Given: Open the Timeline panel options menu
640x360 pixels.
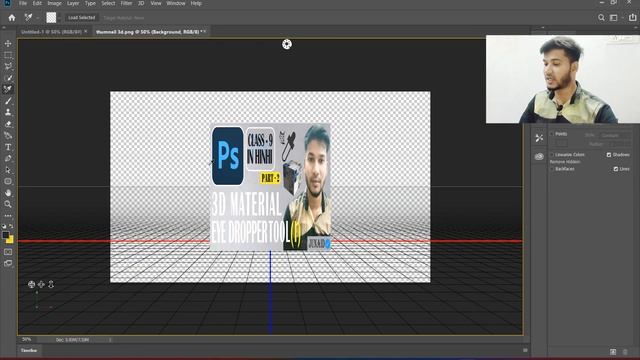Looking at the screenshot, I should [525, 350].
